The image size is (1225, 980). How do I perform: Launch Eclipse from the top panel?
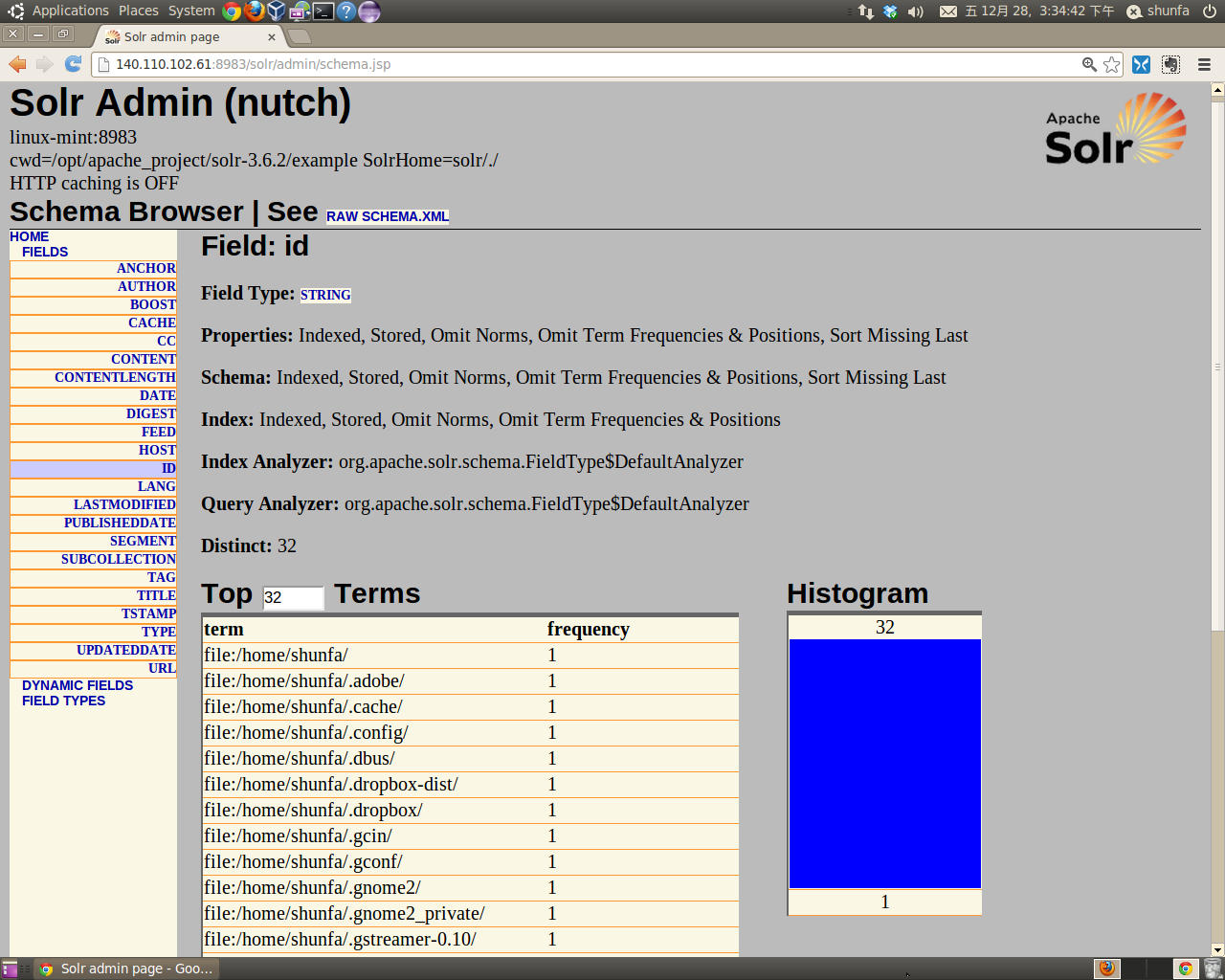[369, 11]
